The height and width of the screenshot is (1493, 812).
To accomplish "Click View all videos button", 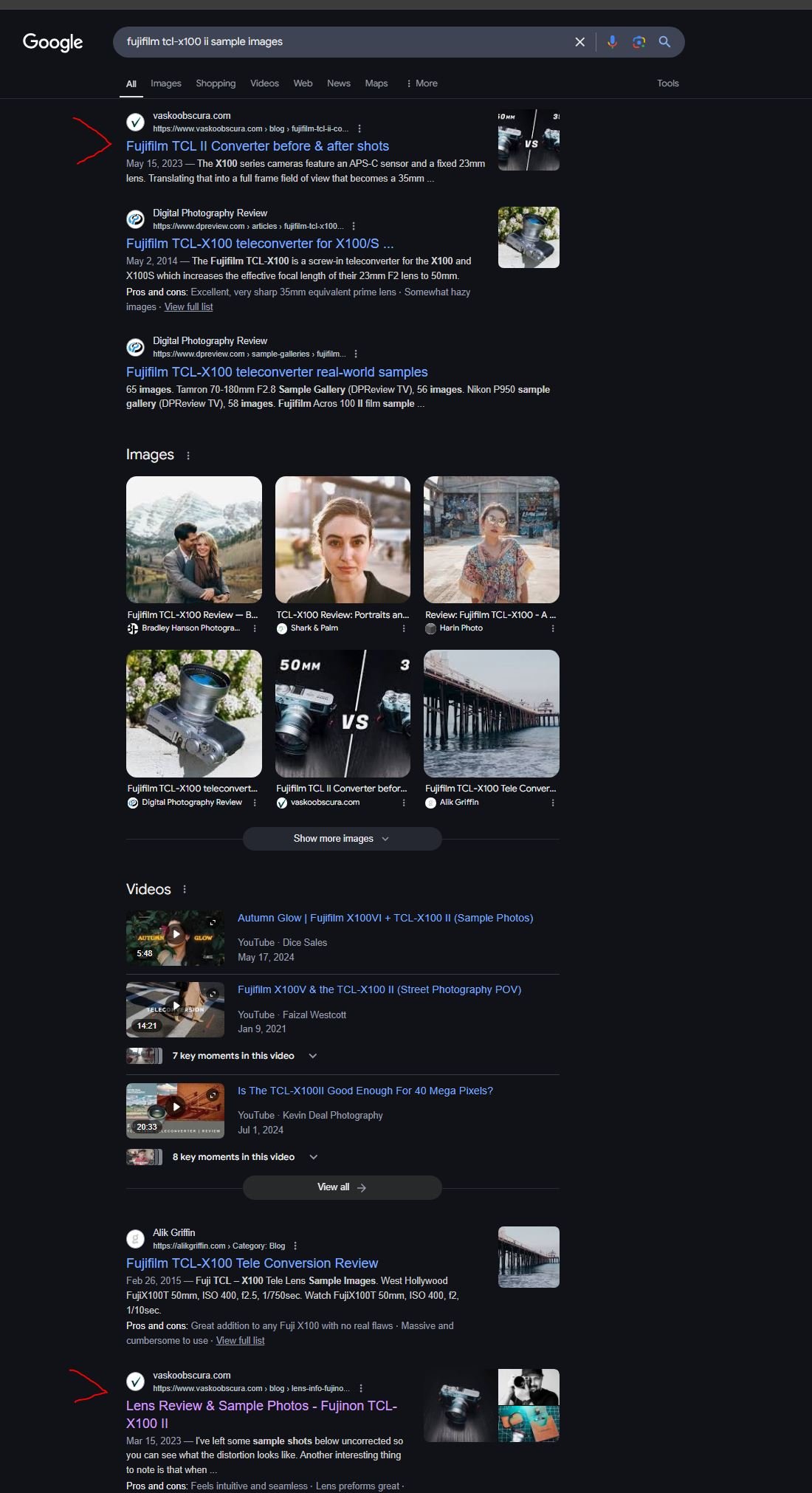I will click(343, 1187).
